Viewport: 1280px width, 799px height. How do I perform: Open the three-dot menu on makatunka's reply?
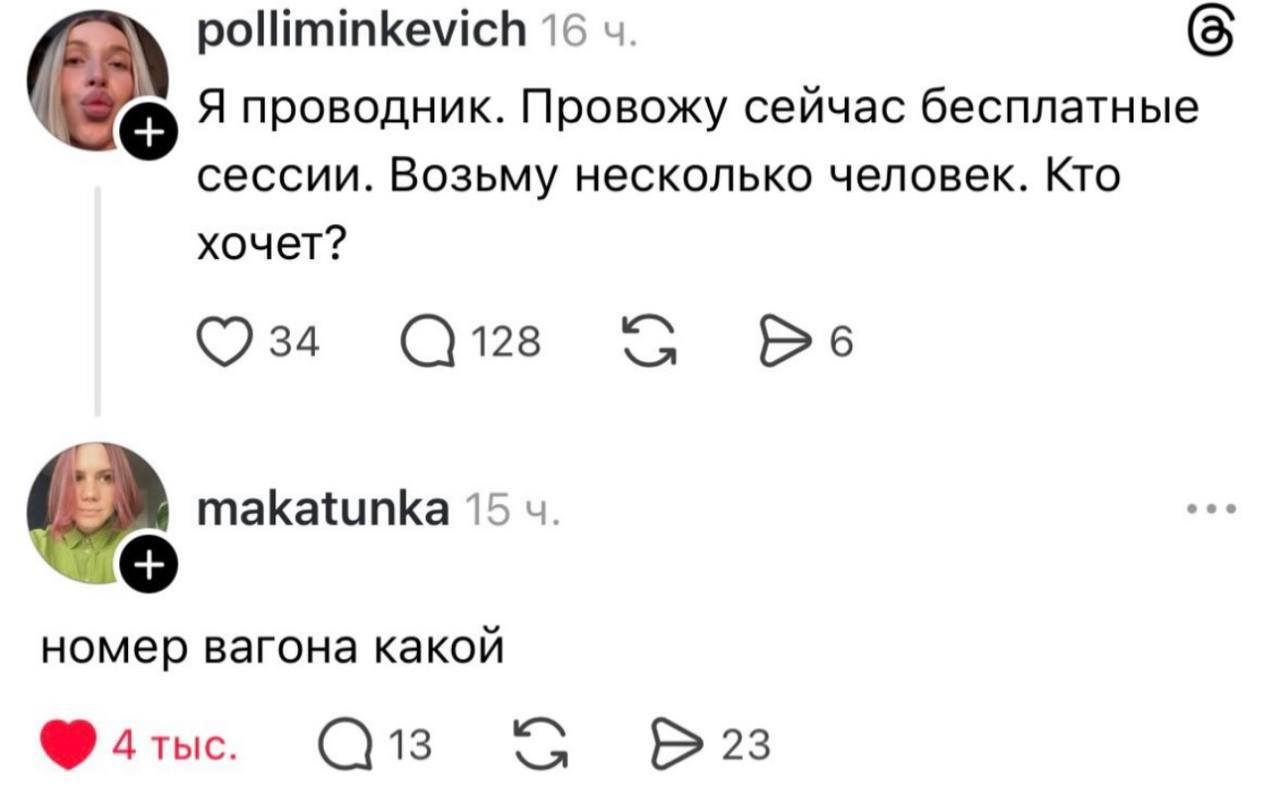pyautogui.click(x=1213, y=509)
